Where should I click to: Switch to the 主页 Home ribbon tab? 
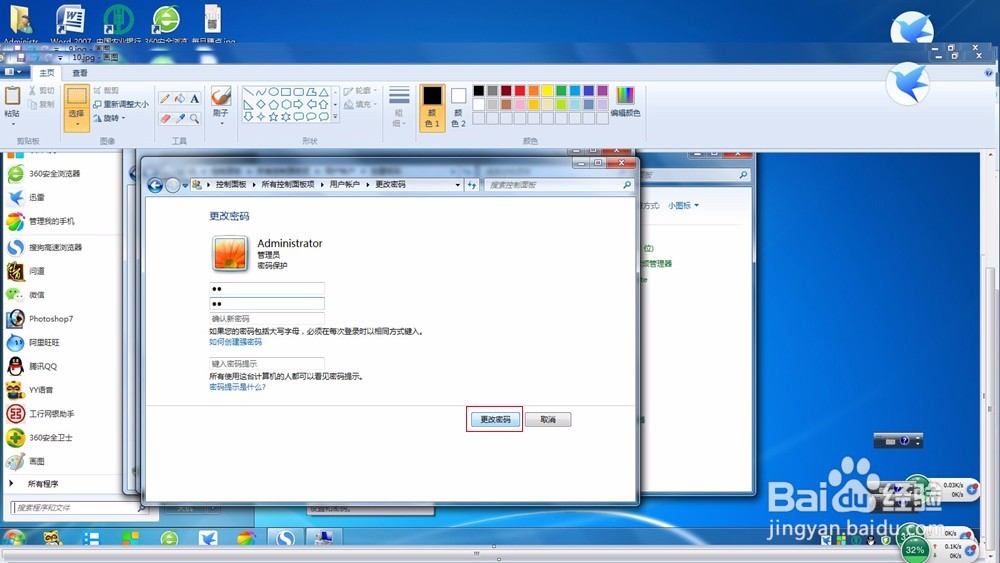point(47,73)
